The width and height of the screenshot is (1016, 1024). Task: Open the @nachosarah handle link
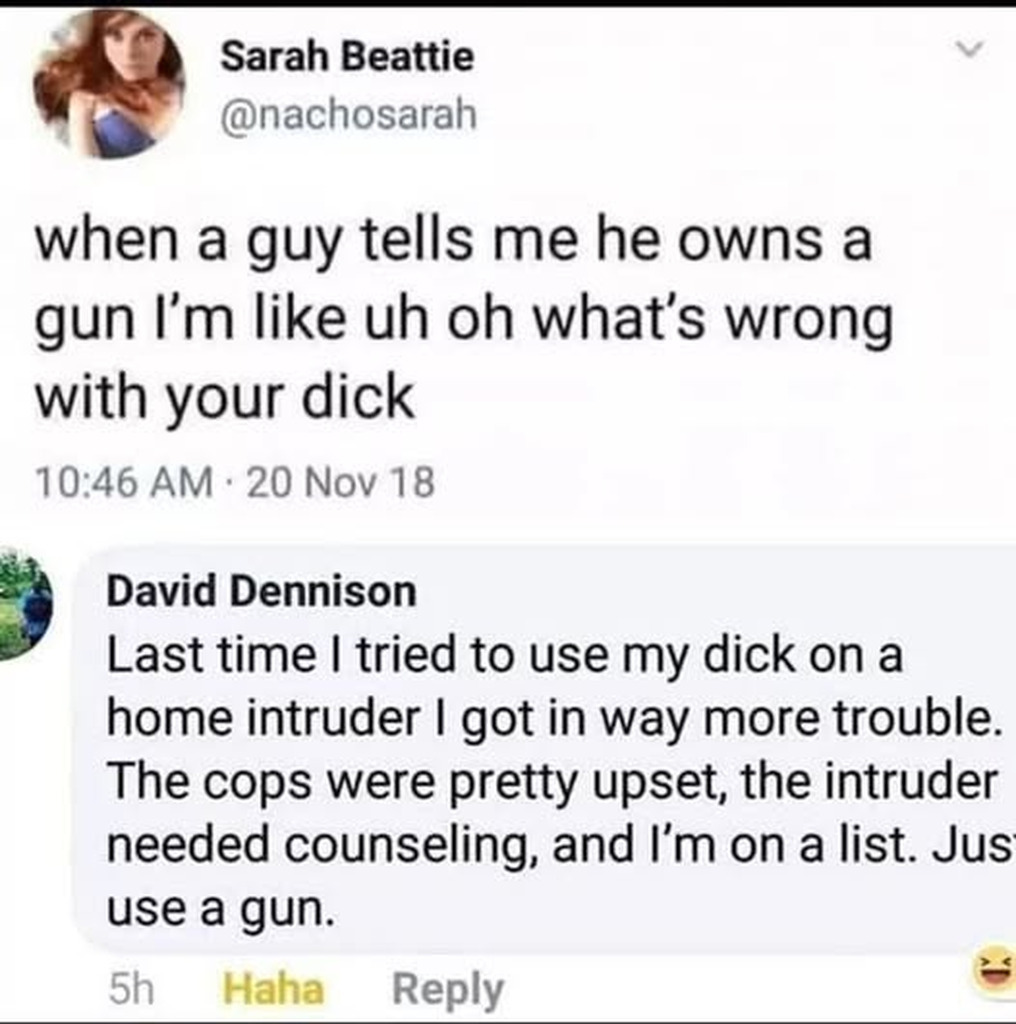point(349,115)
